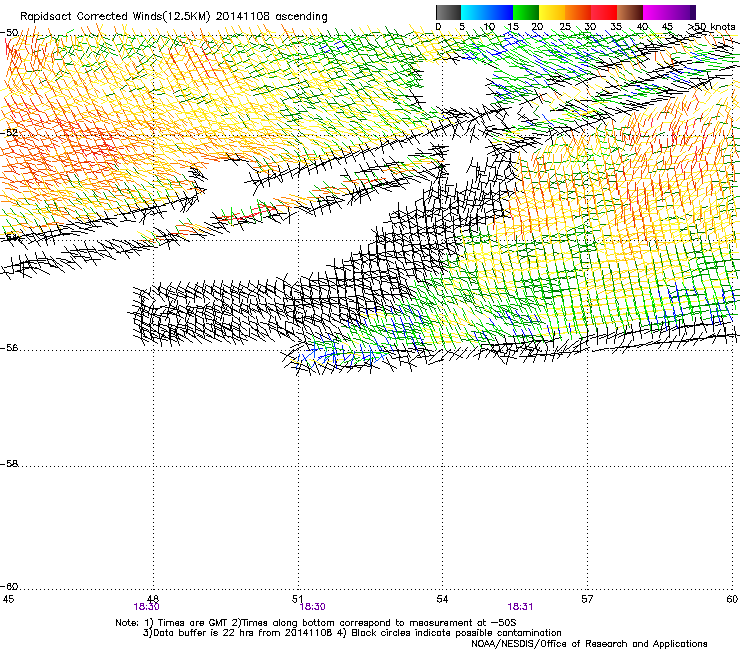Click the cyan 5-10 knots legend segment

[474, 12]
